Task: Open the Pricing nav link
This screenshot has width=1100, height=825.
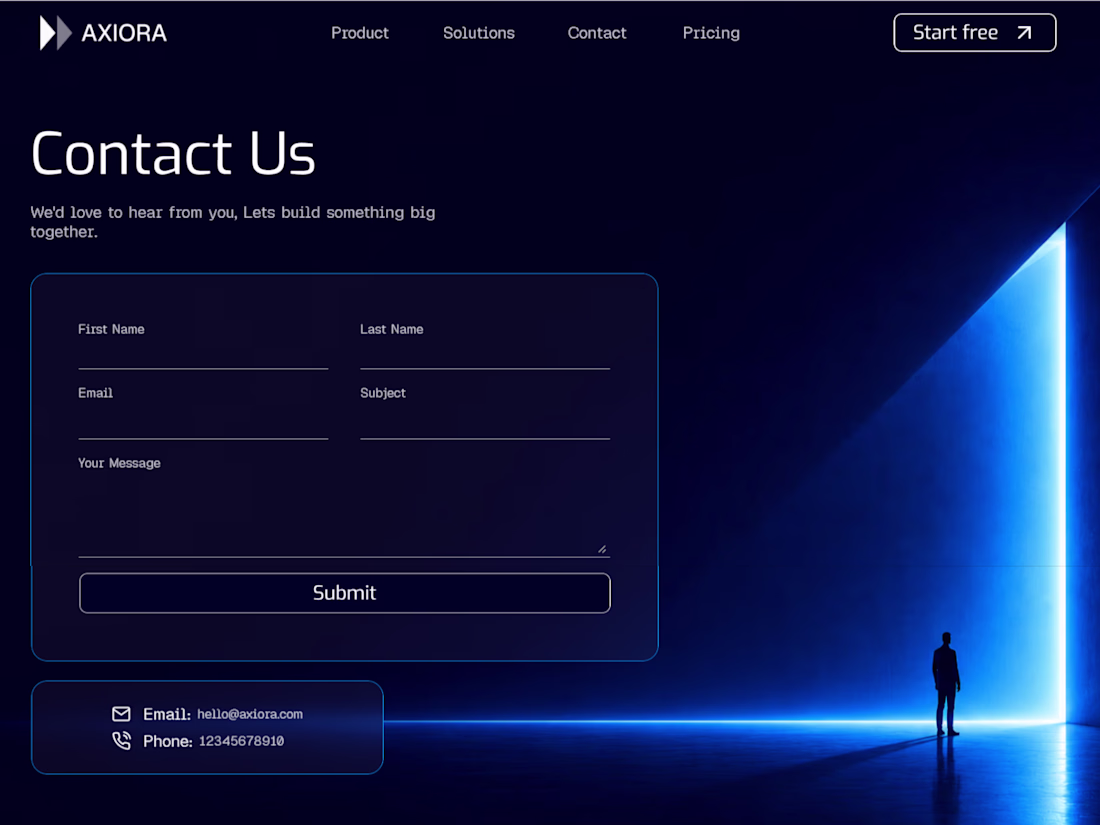Action: [711, 33]
